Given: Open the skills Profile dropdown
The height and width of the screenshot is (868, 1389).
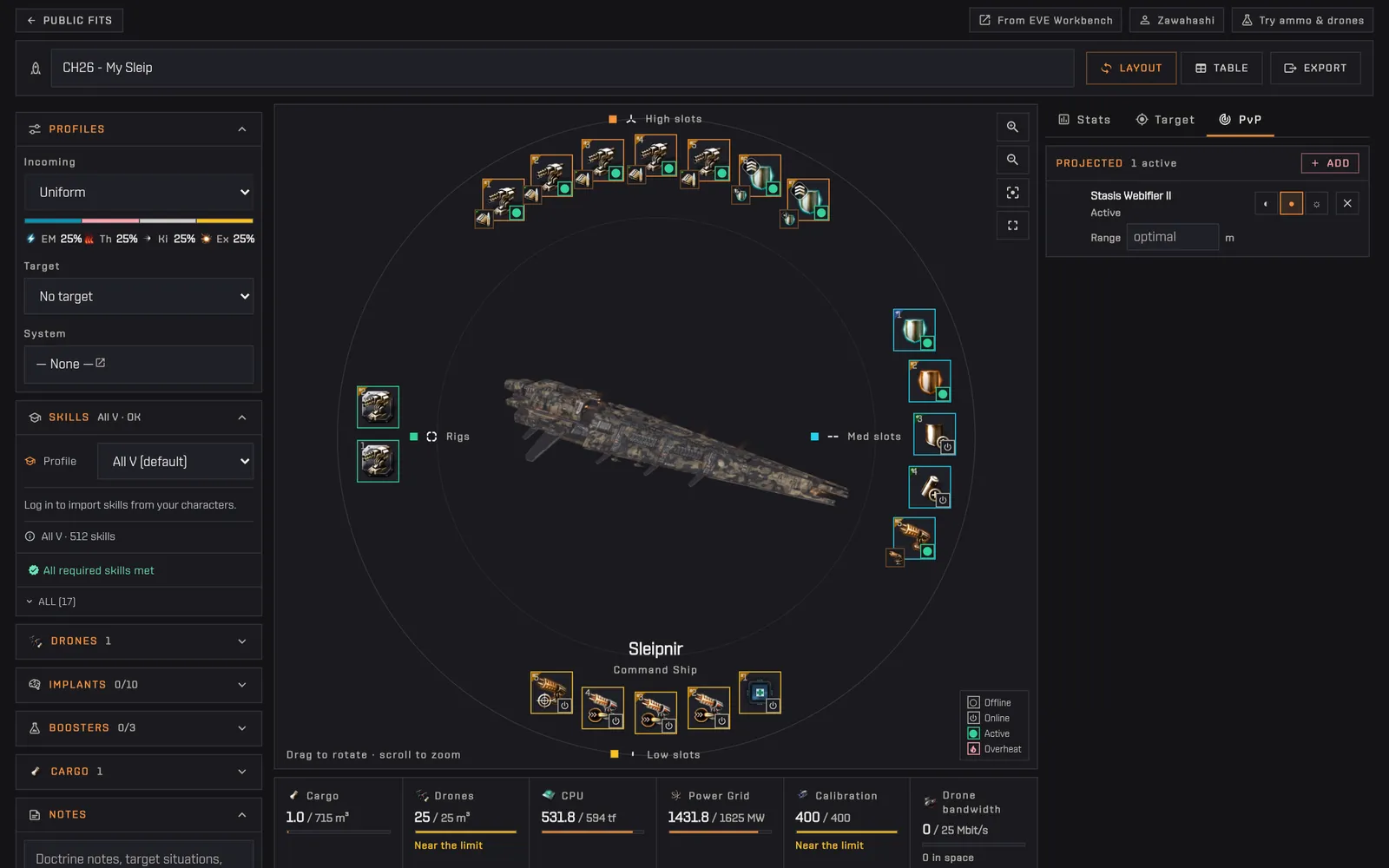Looking at the screenshot, I should [x=175, y=461].
